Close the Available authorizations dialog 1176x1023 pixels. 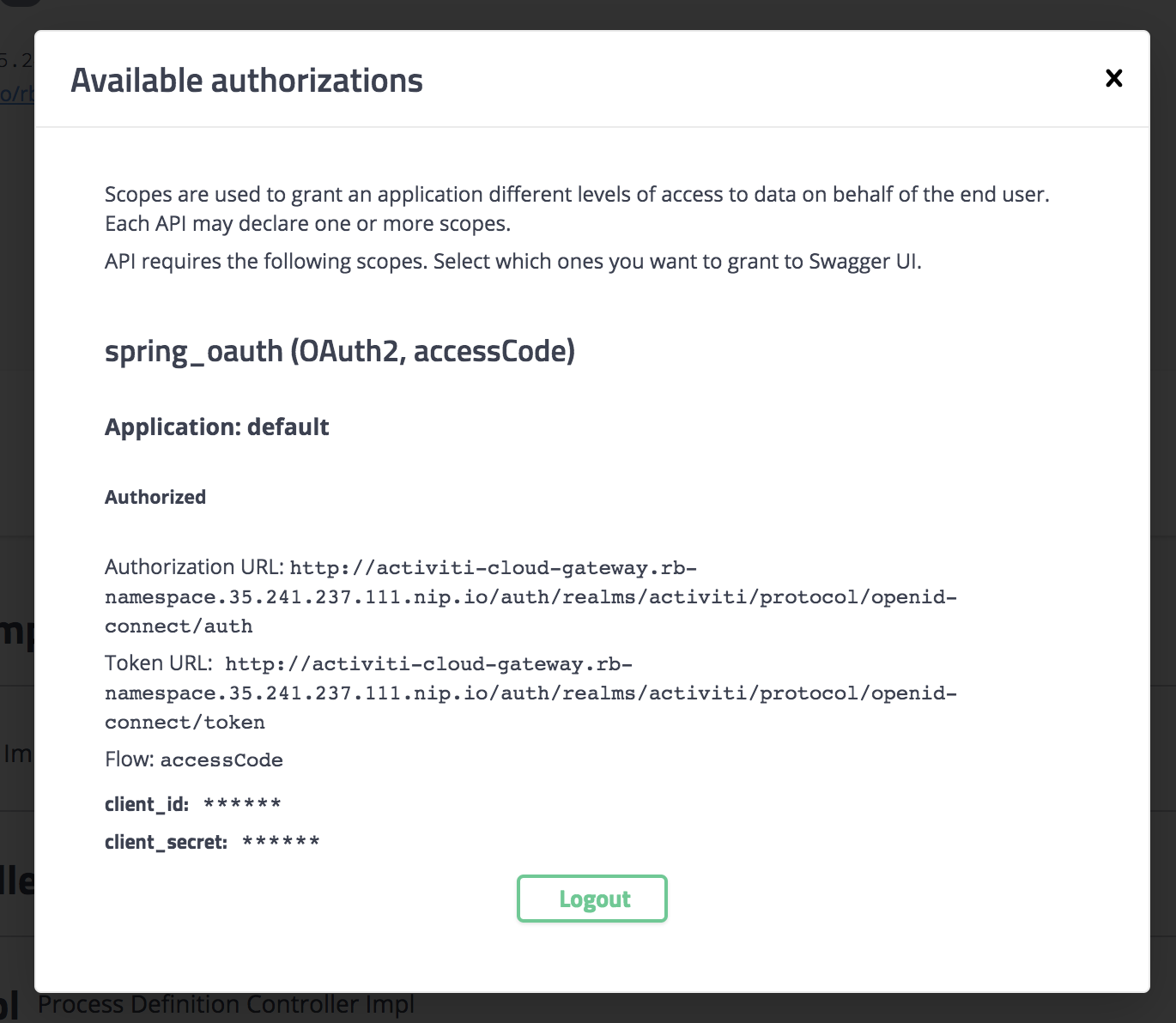1113,78
